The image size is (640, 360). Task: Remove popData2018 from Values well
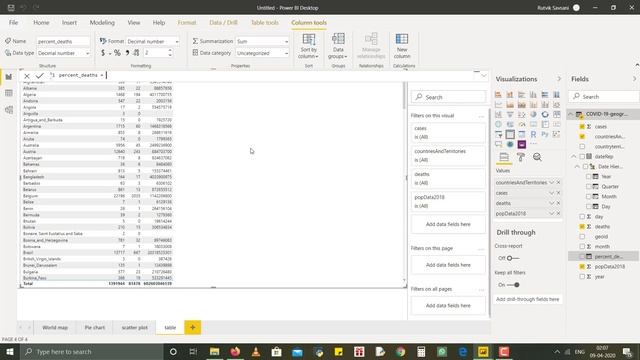[x=558, y=213]
